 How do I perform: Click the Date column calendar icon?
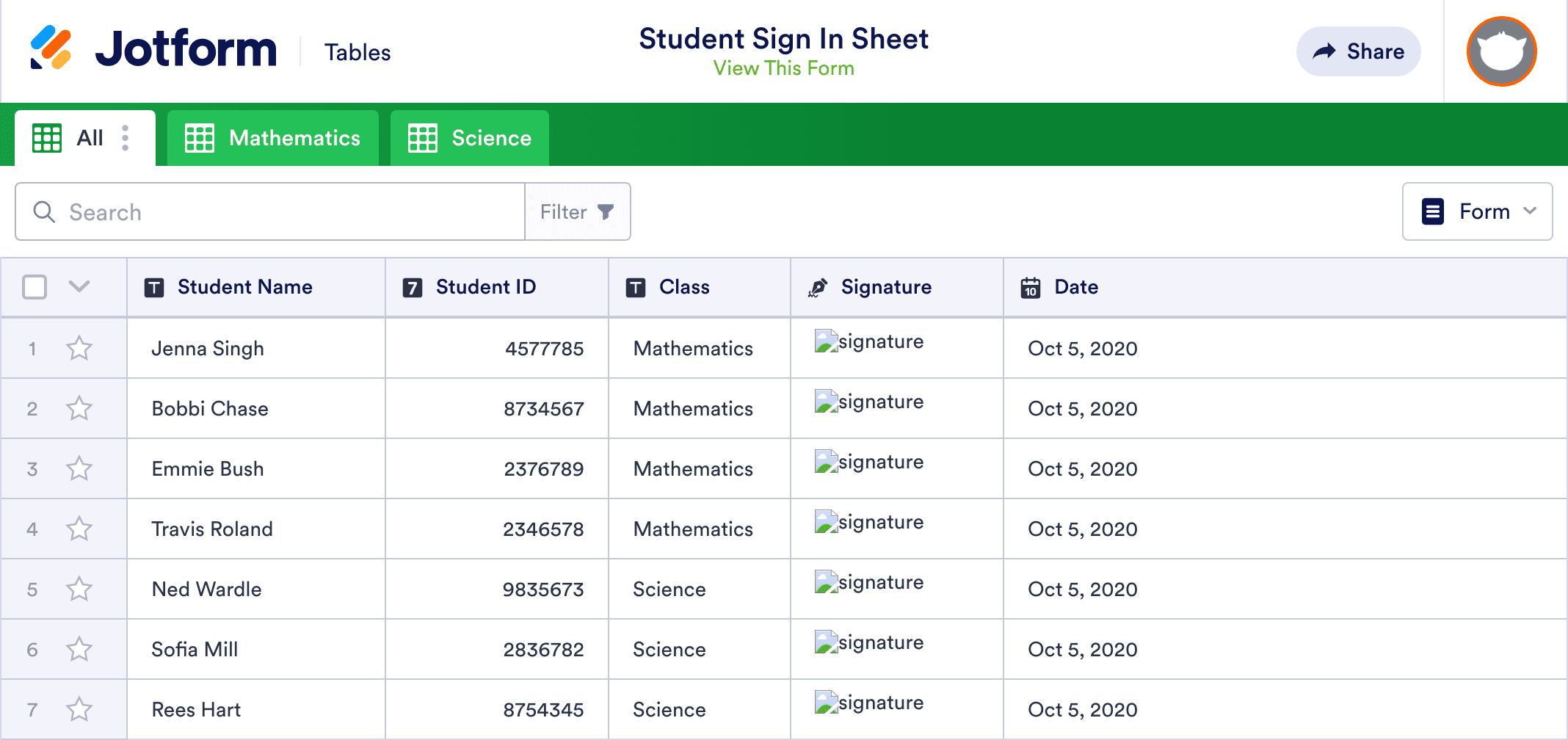click(x=1030, y=287)
